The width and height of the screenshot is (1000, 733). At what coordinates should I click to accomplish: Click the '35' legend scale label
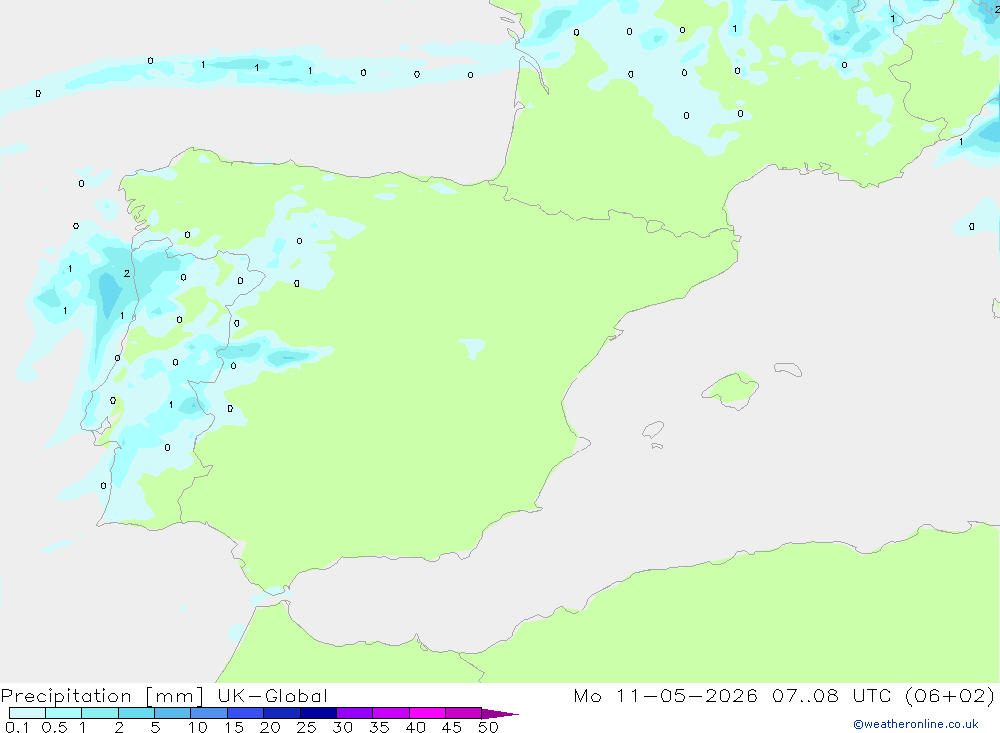coord(379,727)
